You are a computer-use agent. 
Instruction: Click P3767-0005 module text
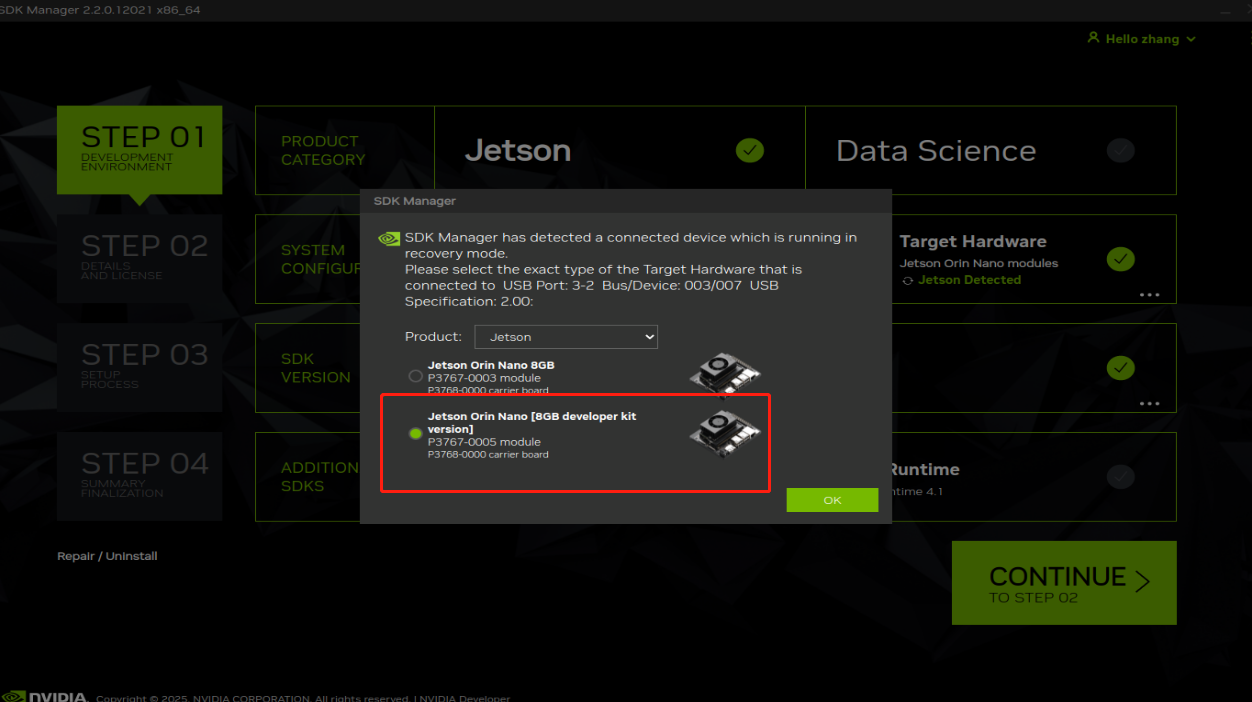484,442
